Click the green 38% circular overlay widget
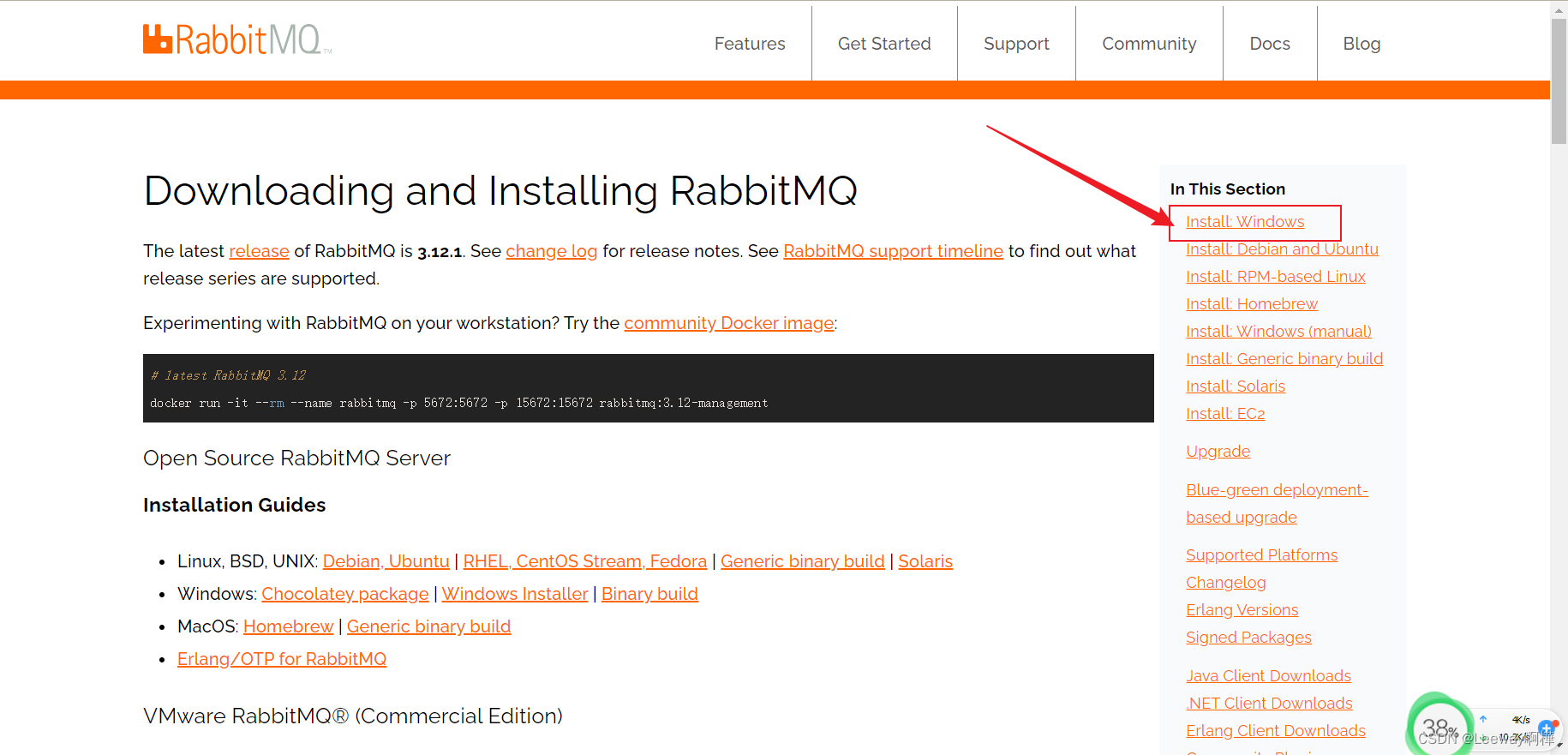The width and height of the screenshot is (1568, 755). click(1439, 726)
